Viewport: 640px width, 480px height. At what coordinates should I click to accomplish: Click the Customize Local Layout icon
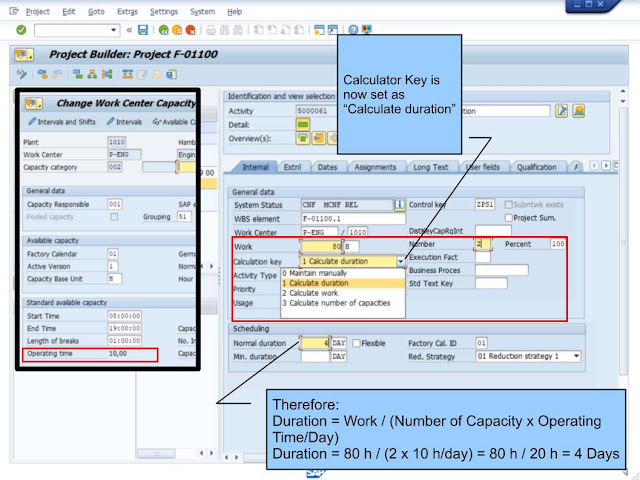(x=367, y=30)
